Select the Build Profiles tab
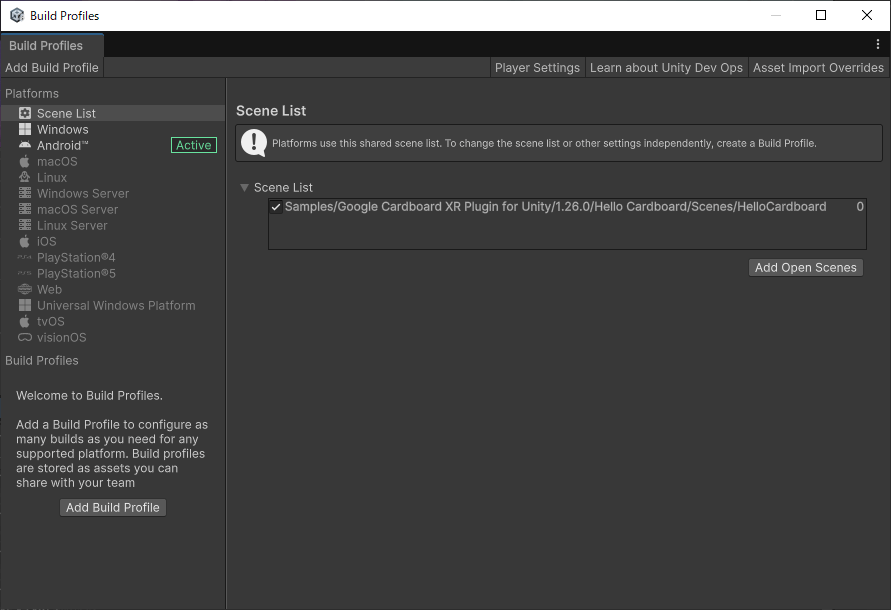This screenshot has height=610, width=891. coord(52,45)
